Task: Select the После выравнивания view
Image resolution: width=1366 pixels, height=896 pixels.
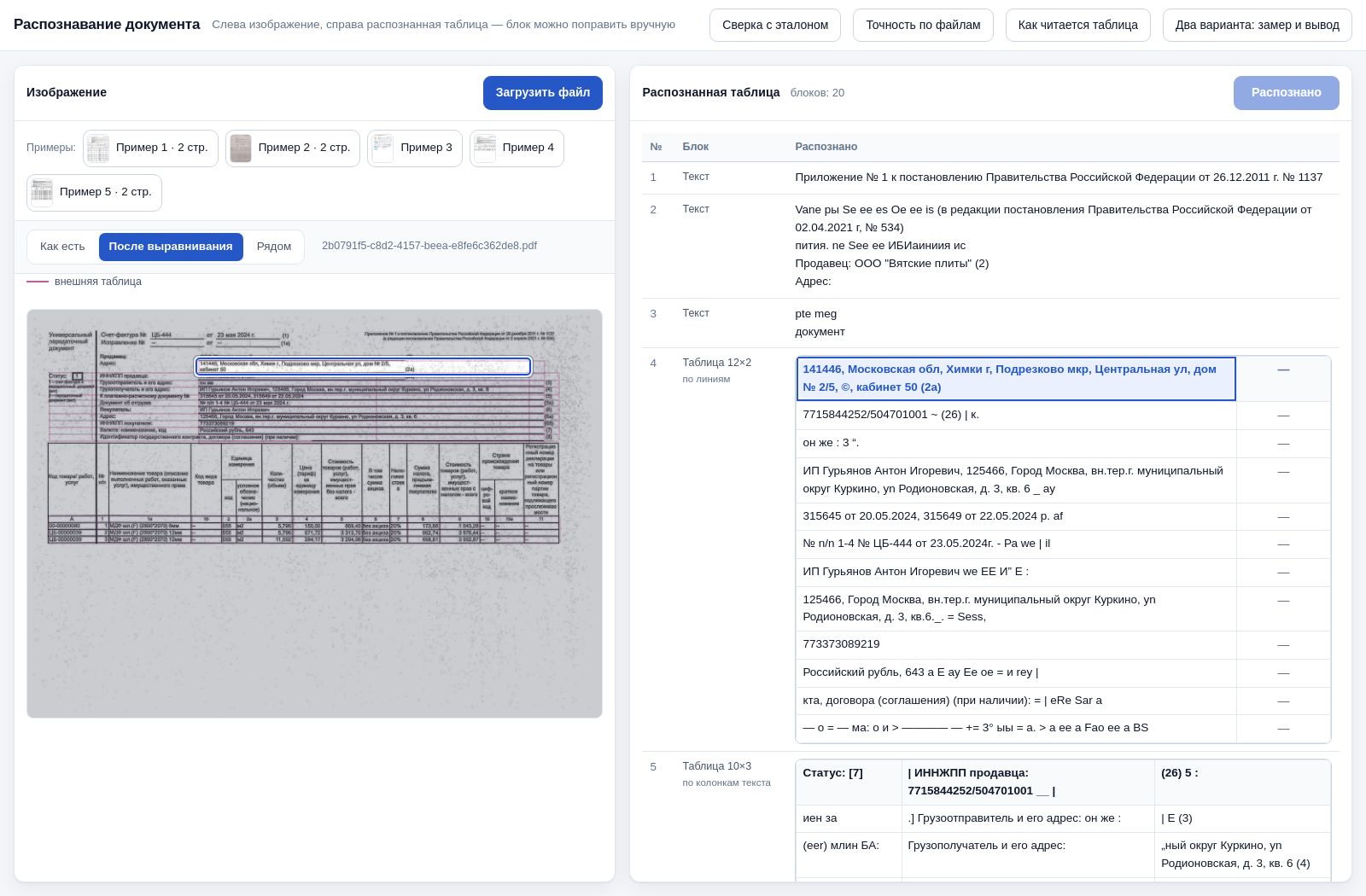Action: pyautogui.click(x=171, y=247)
